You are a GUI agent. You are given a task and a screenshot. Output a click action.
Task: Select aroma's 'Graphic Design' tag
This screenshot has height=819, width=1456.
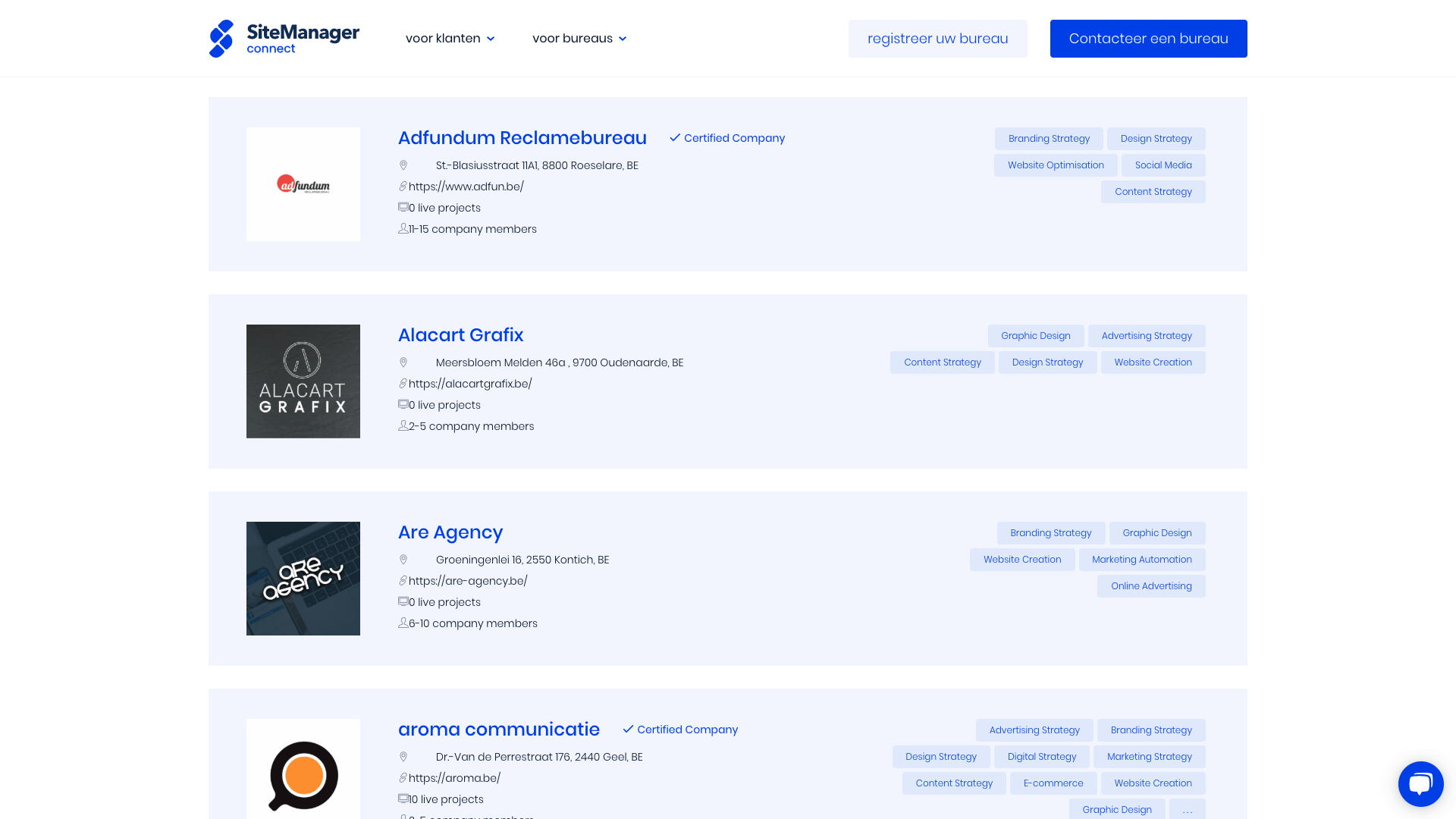point(1117,809)
